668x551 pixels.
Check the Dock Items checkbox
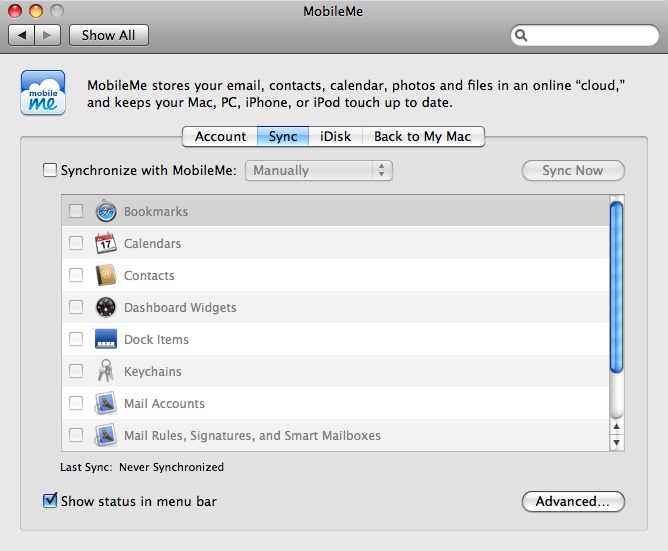tap(76, 339)
